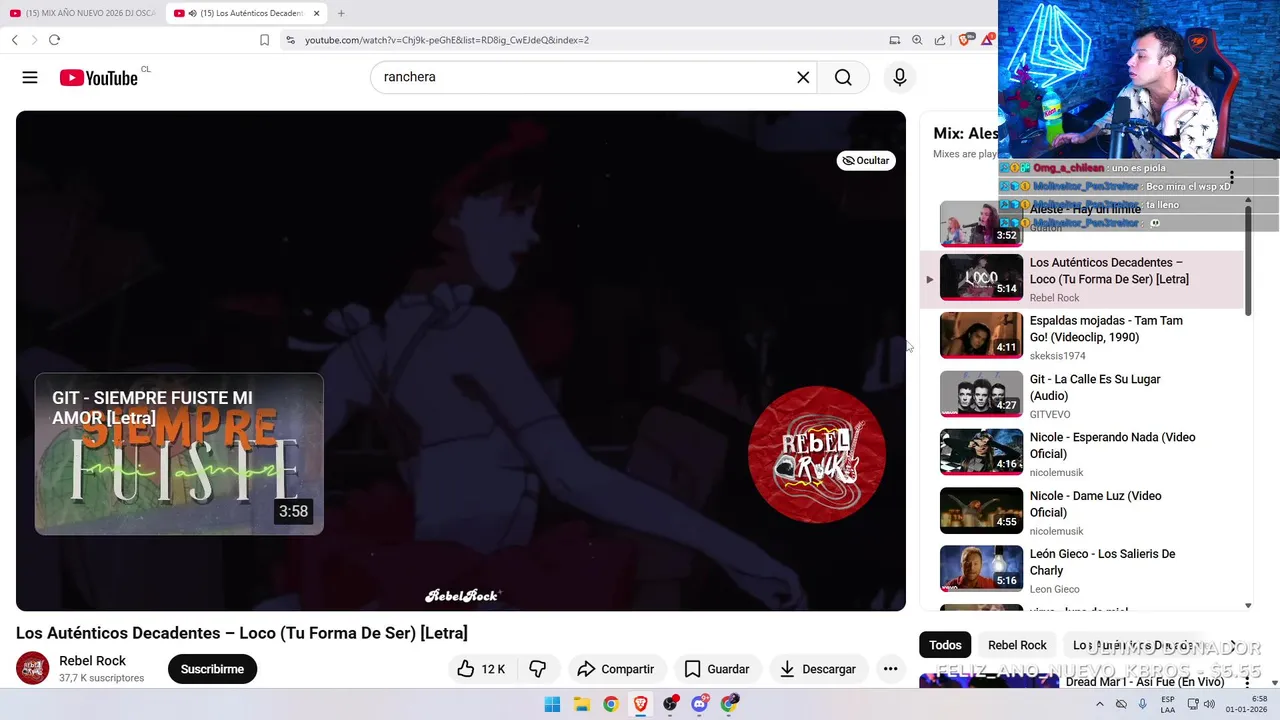
Task: Open Brave Shields lion icon
Action: [964, 40]
